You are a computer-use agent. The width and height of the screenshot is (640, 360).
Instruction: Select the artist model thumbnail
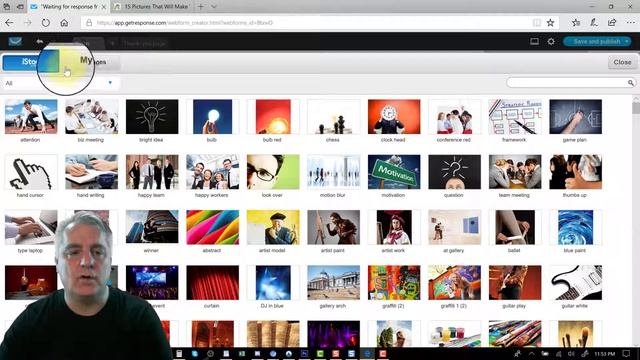point(273,227)
